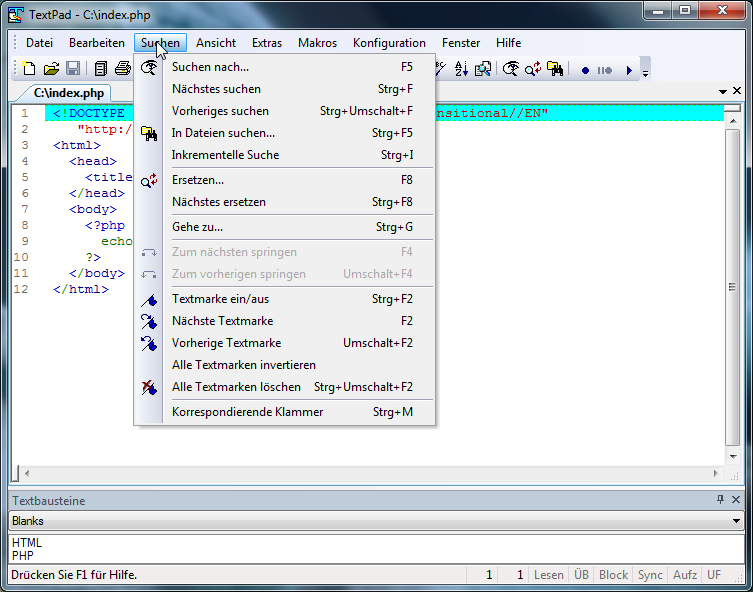Screen dimensions: 753x592
Task: Open the Extras menu
Action: click(267, 43)
